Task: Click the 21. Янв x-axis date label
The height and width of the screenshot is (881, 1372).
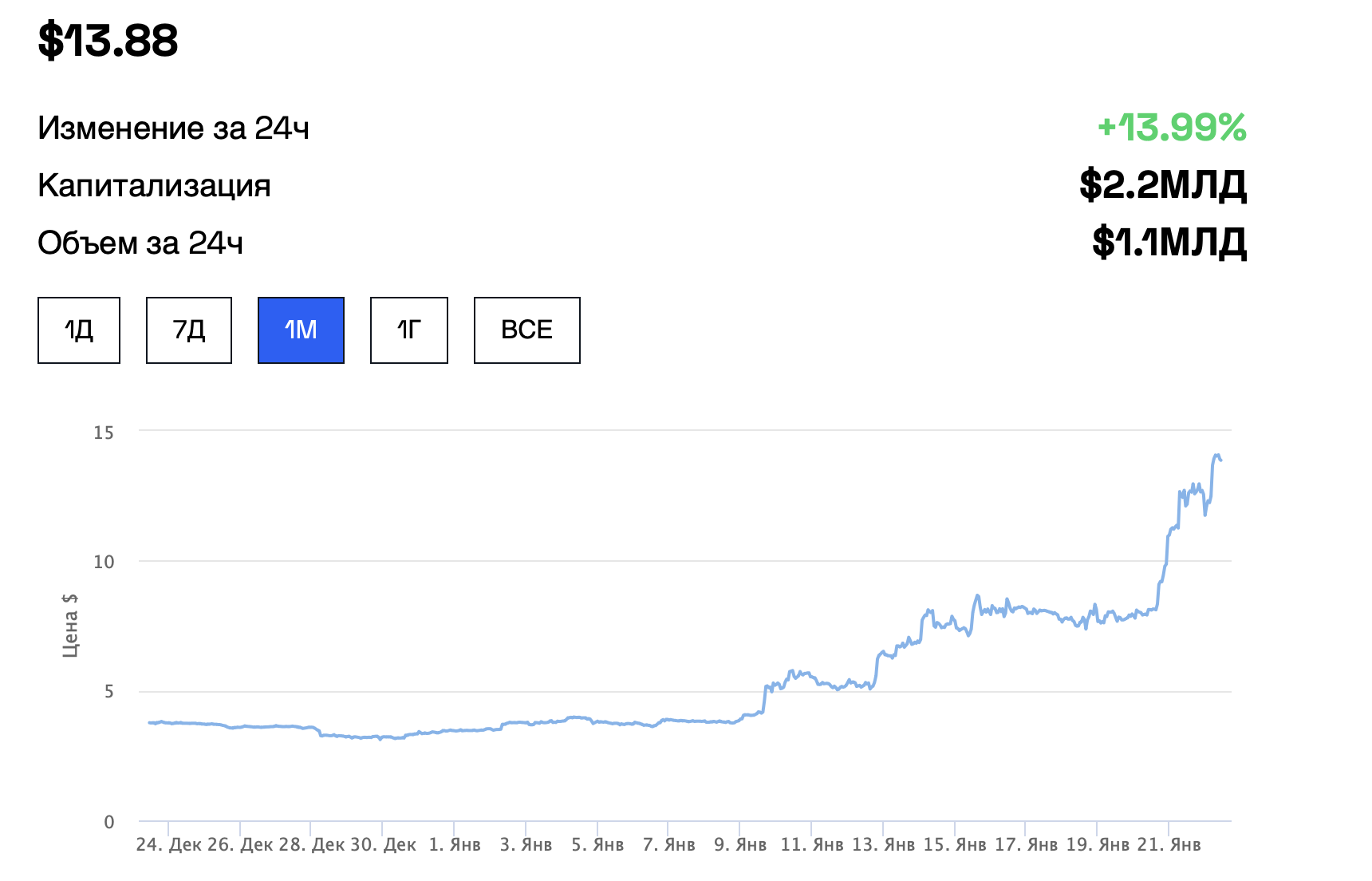Action: 1169,844
